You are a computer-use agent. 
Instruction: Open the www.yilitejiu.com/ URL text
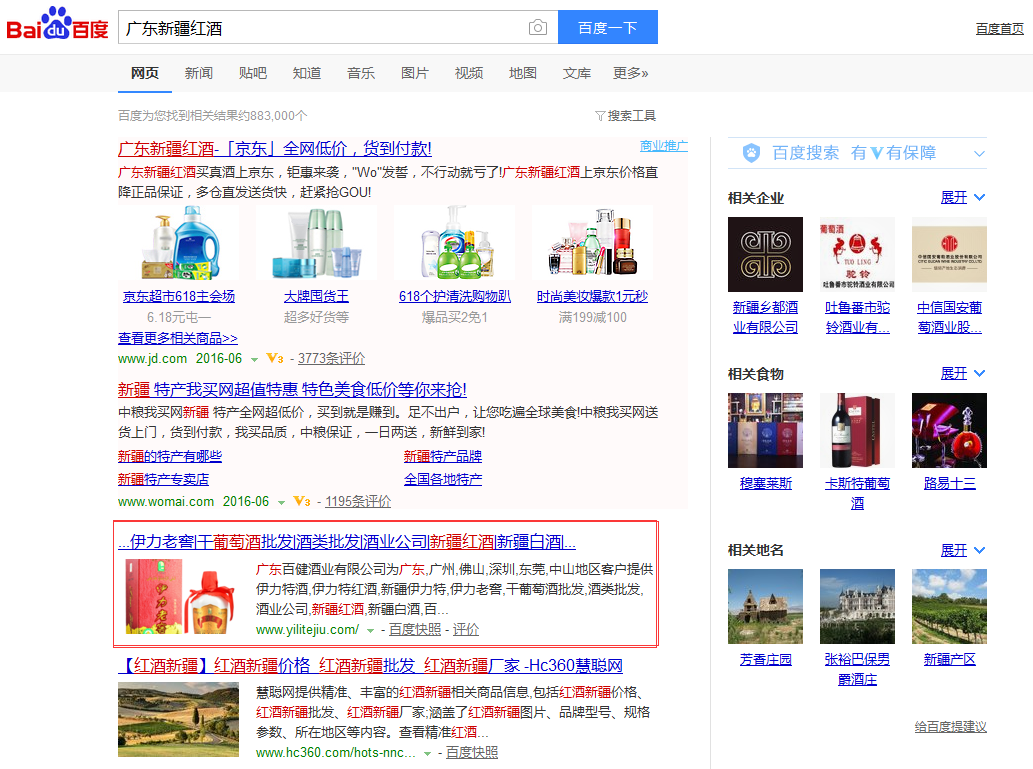(308, 629)
